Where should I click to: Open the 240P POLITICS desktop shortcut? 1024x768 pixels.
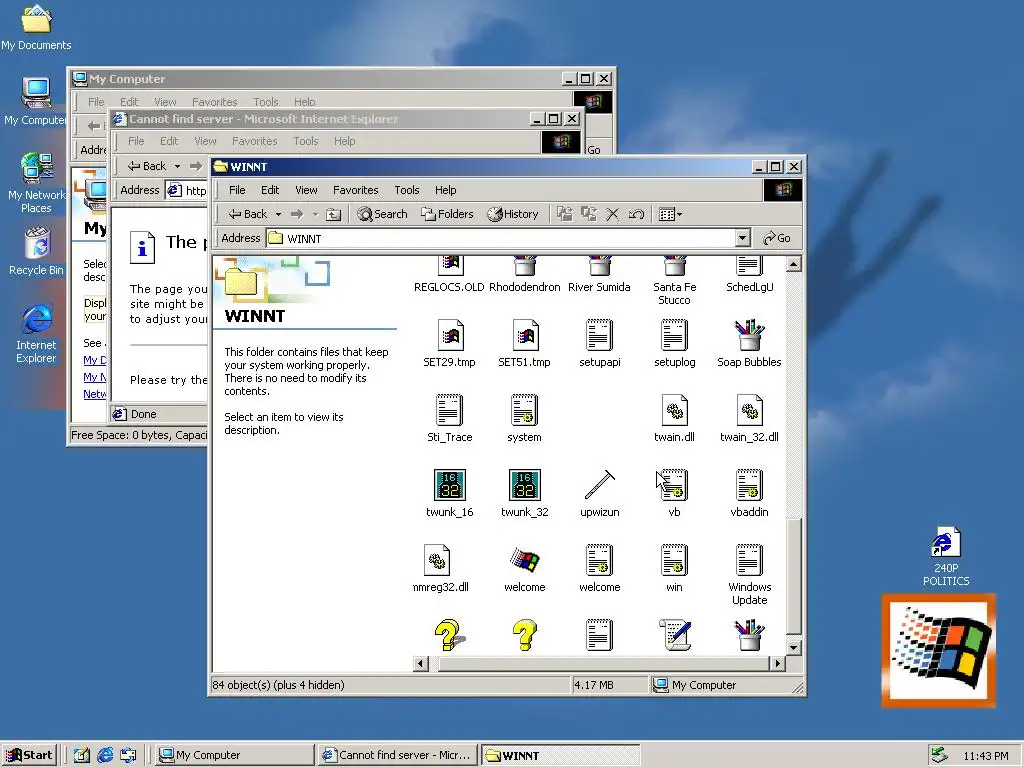[946, 556]
